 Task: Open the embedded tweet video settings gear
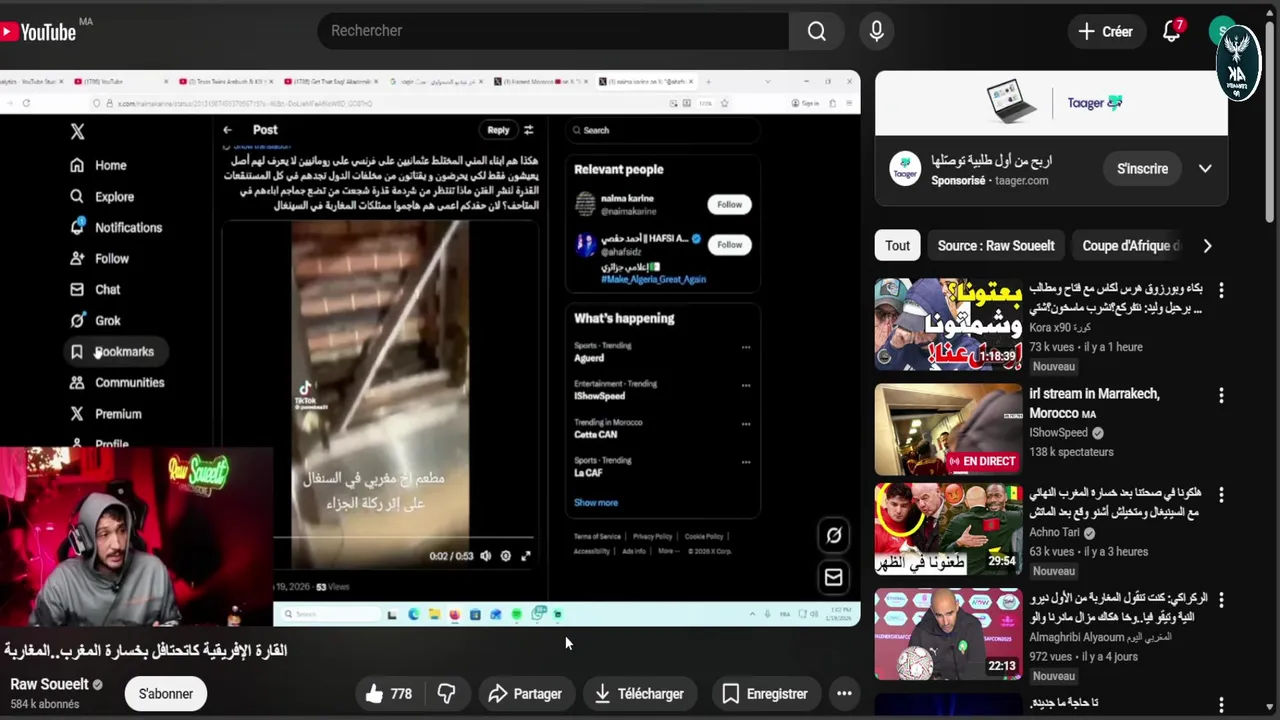(505, 556)
